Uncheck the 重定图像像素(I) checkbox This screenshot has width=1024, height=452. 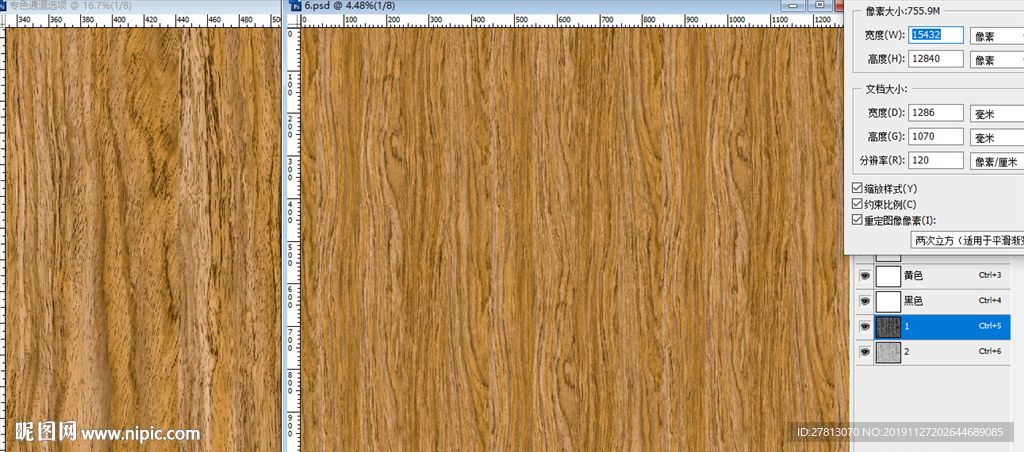click(857, 220)
